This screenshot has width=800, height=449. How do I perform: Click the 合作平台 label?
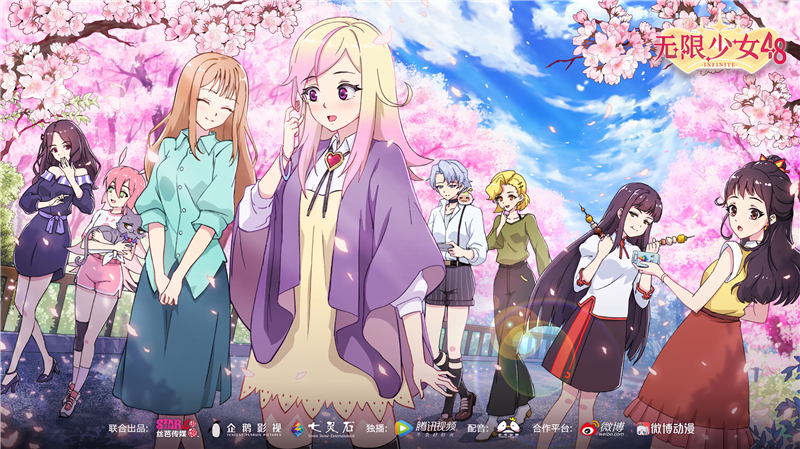pos(552,428)
